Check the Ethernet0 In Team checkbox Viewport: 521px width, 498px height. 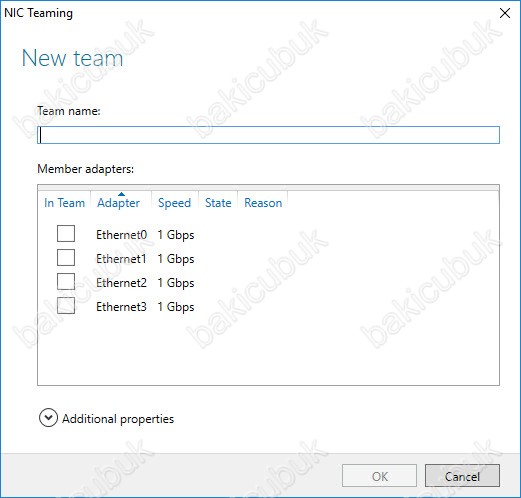coord(66,233)
